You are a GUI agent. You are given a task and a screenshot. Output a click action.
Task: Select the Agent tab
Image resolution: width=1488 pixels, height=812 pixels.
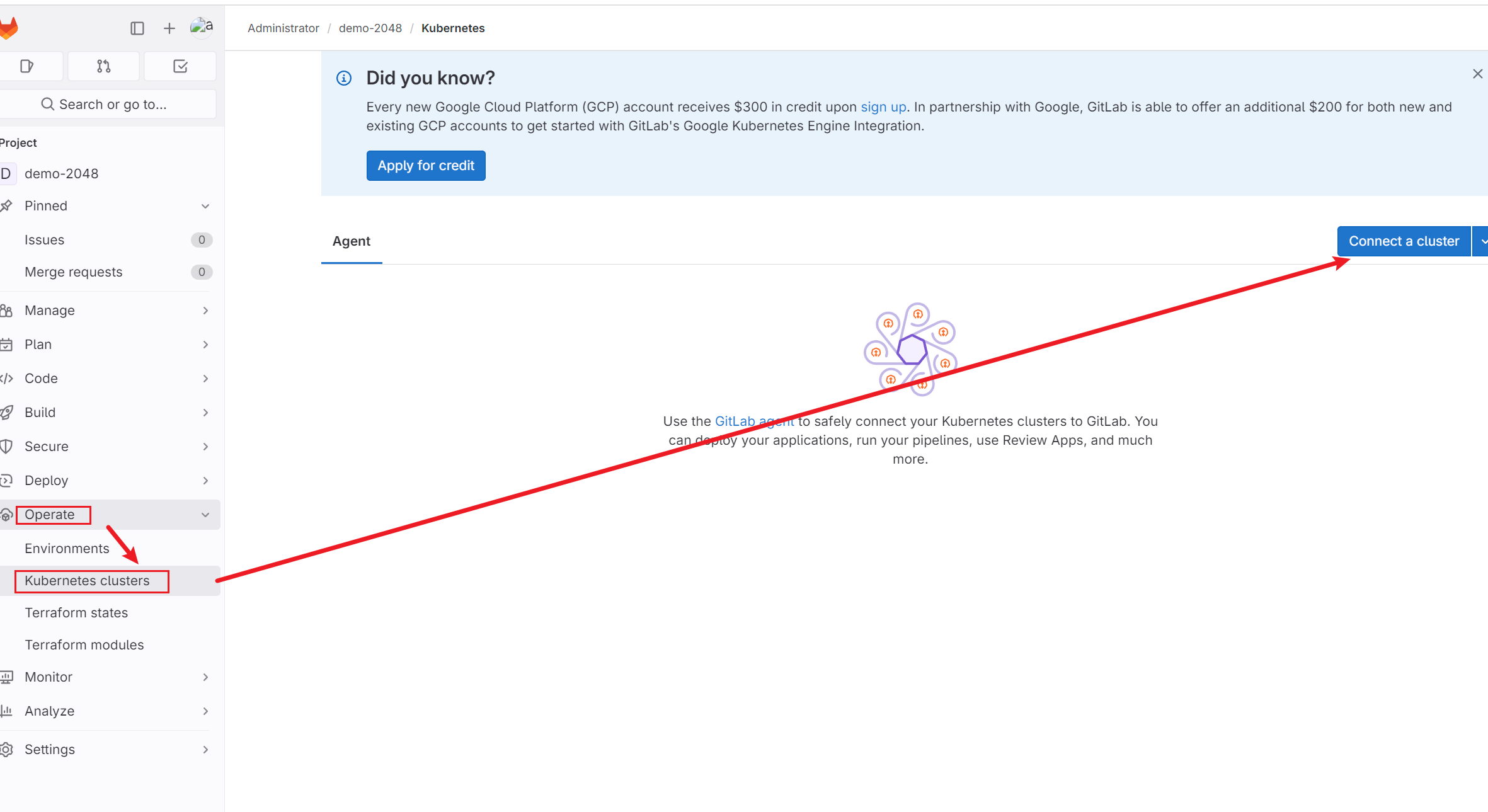[352, 241]
